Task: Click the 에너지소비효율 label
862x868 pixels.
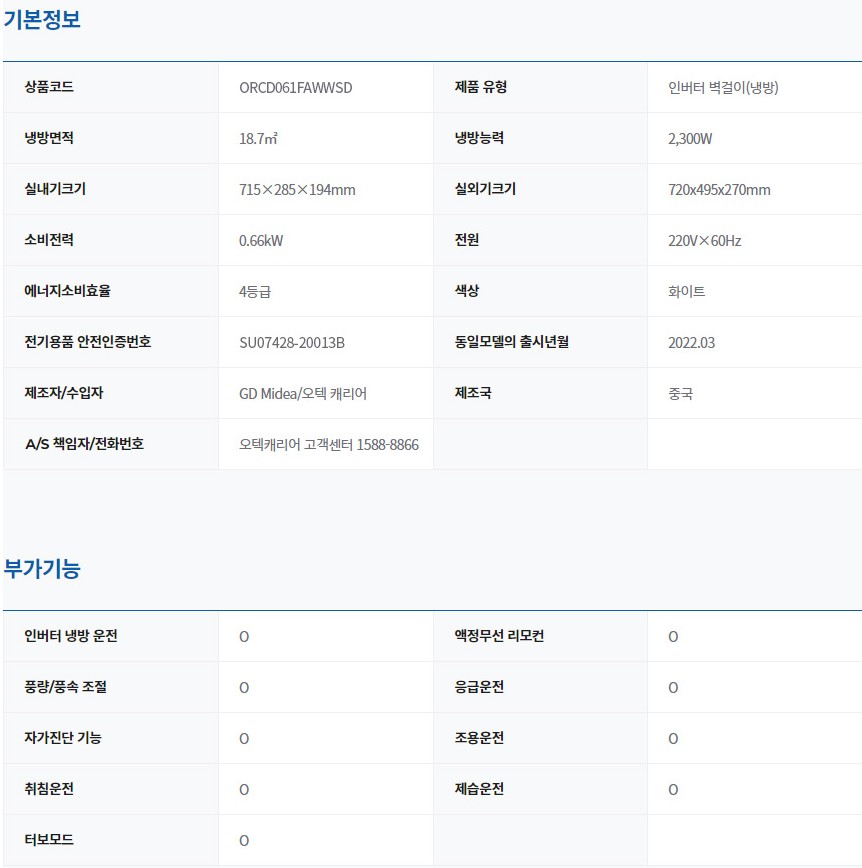Action: click(68, 291)
